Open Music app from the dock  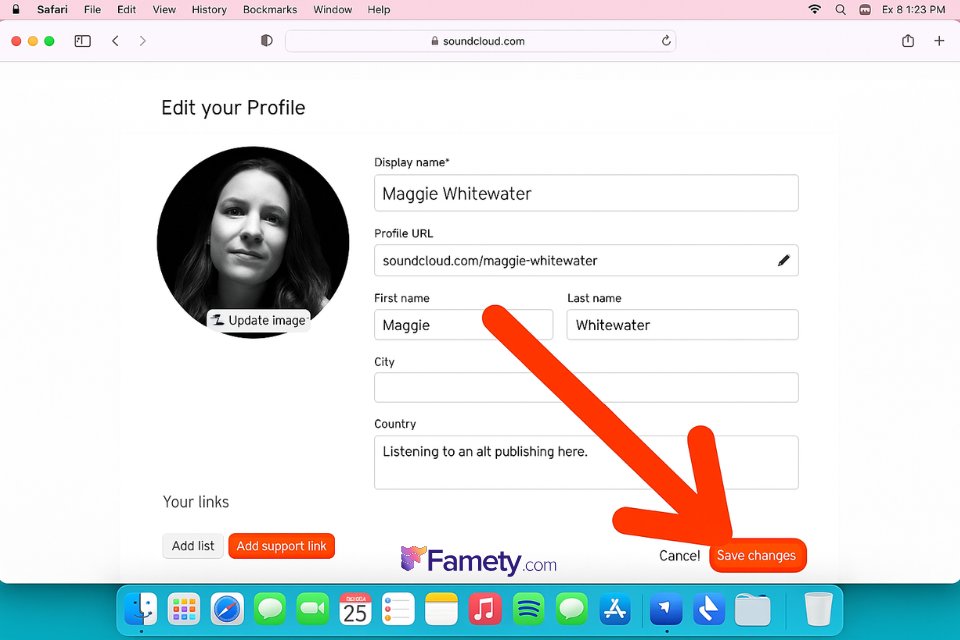485,609
